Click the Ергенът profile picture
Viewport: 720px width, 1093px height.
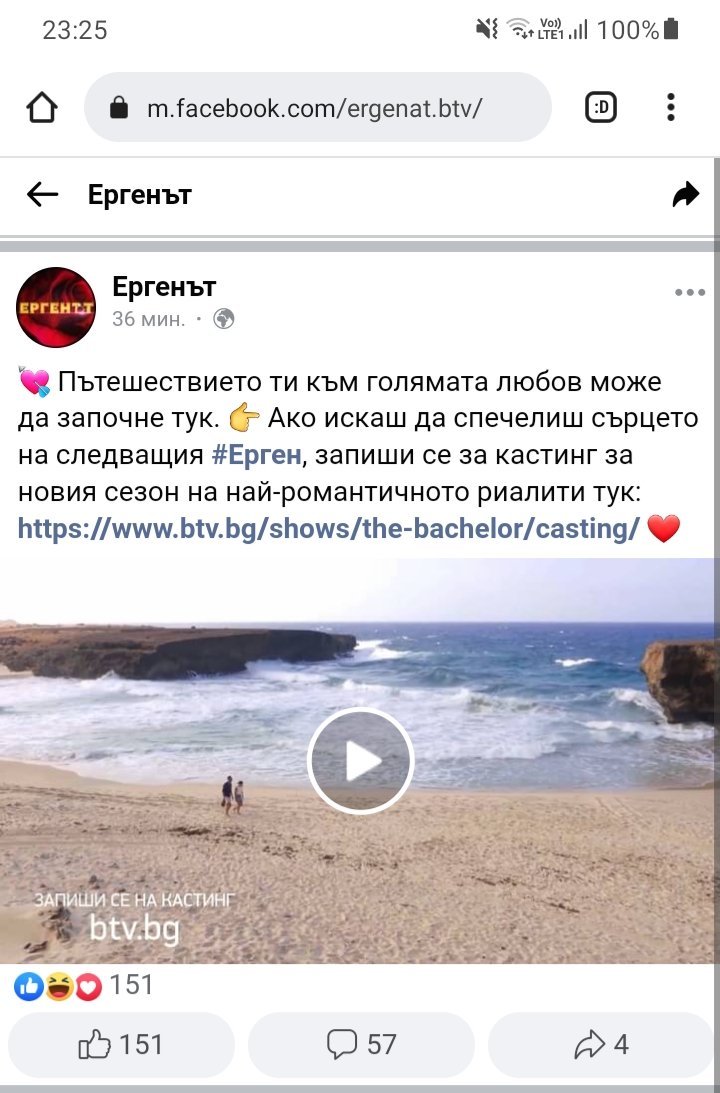coord(56,307)
